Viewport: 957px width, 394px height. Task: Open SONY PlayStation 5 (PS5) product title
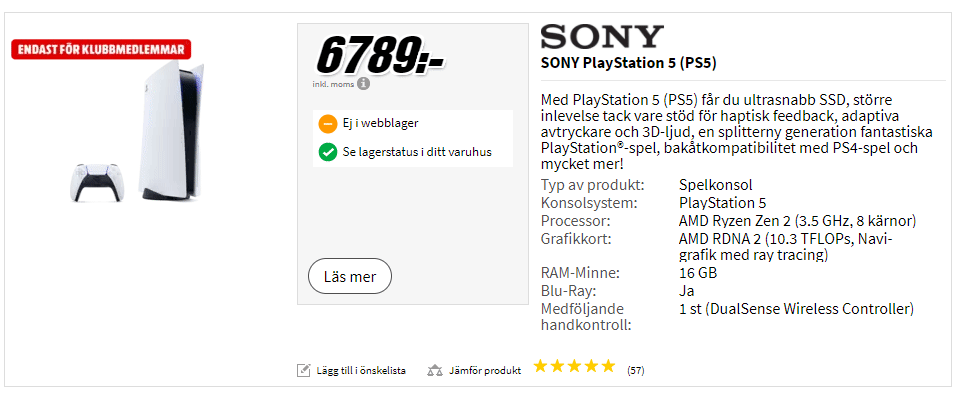click(x=629, y=63)
